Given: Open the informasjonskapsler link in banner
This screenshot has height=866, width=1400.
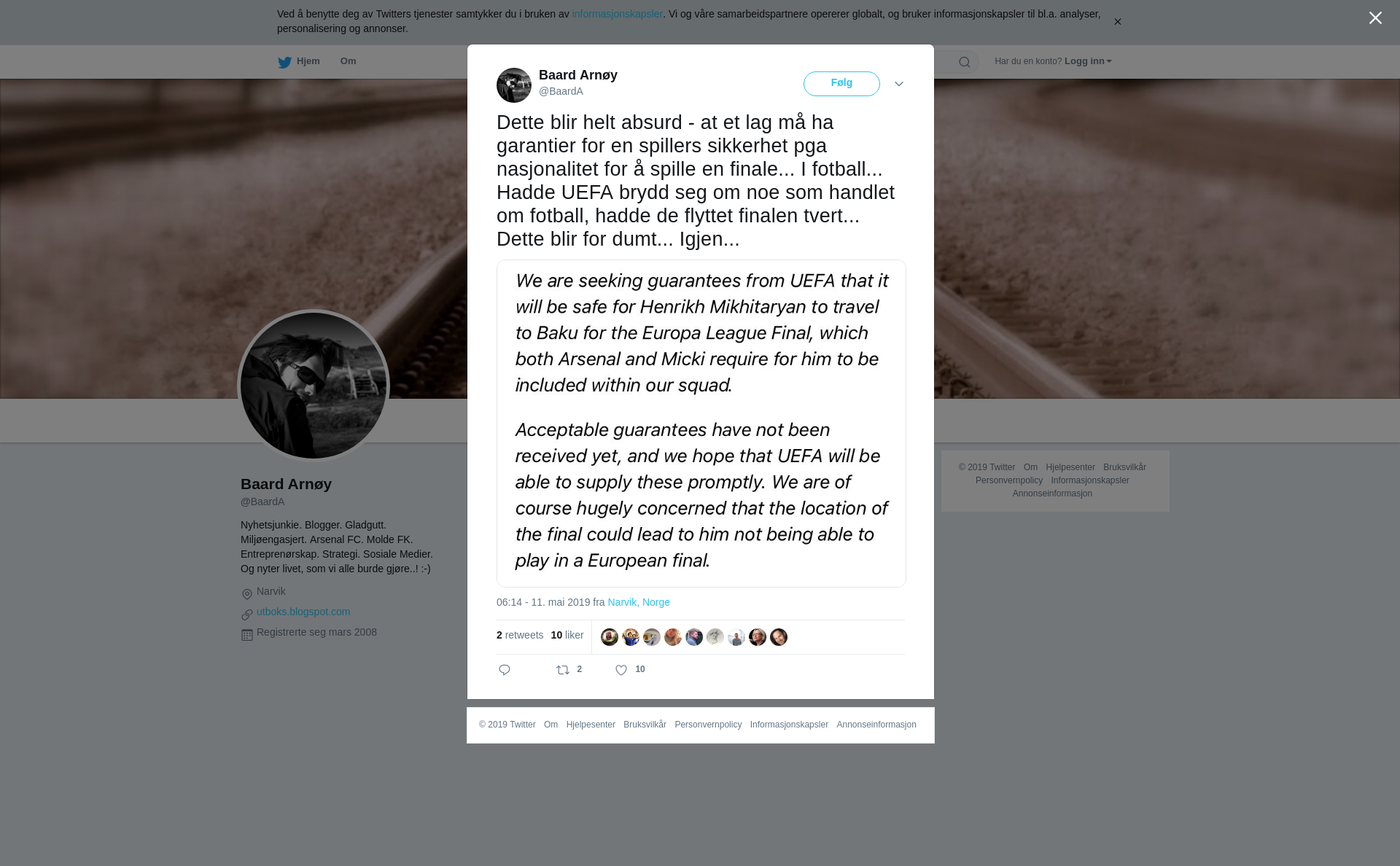Looking at the screenshot, I should click(617, 14).
